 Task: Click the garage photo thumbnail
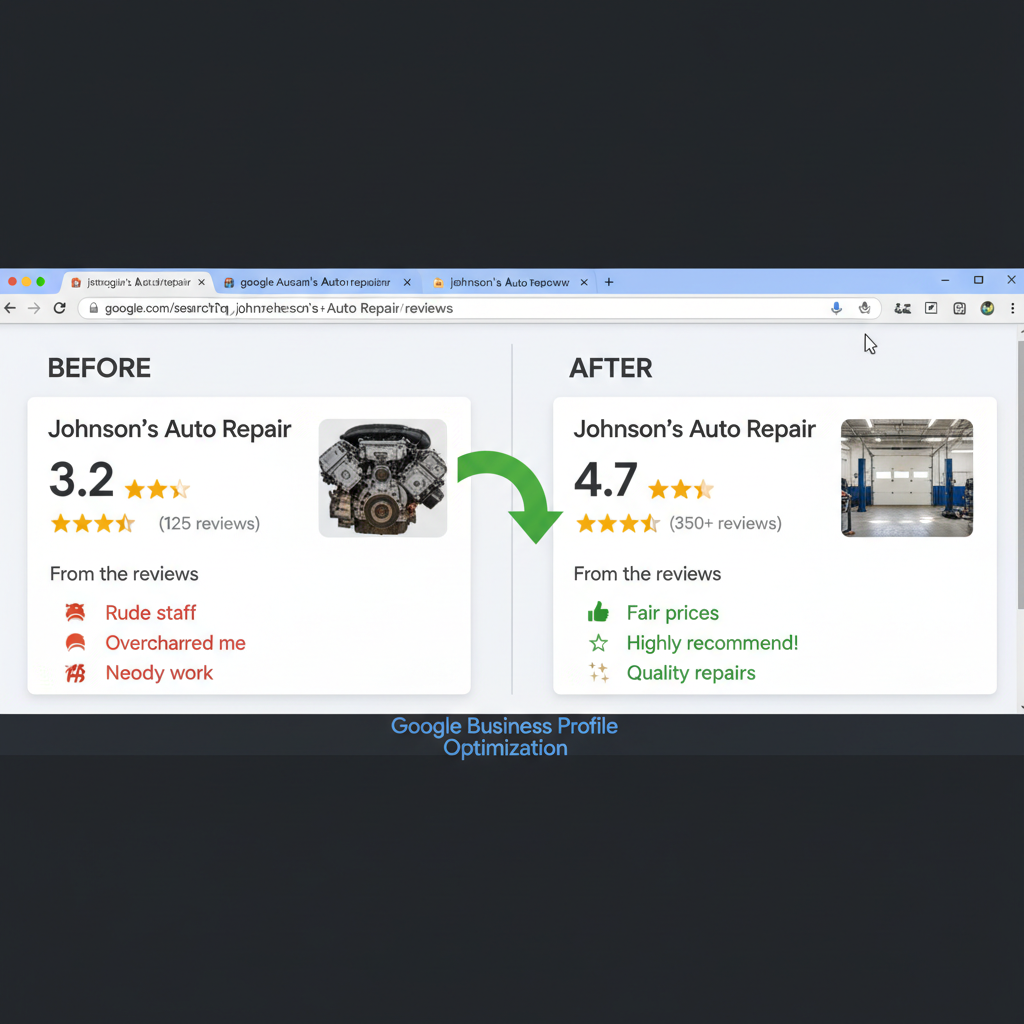click(906, 478)
